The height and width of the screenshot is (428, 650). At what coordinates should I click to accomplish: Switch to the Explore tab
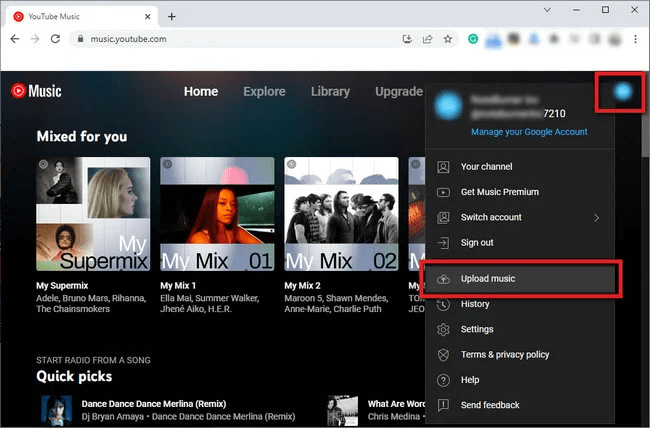click(x=264, y=91)
